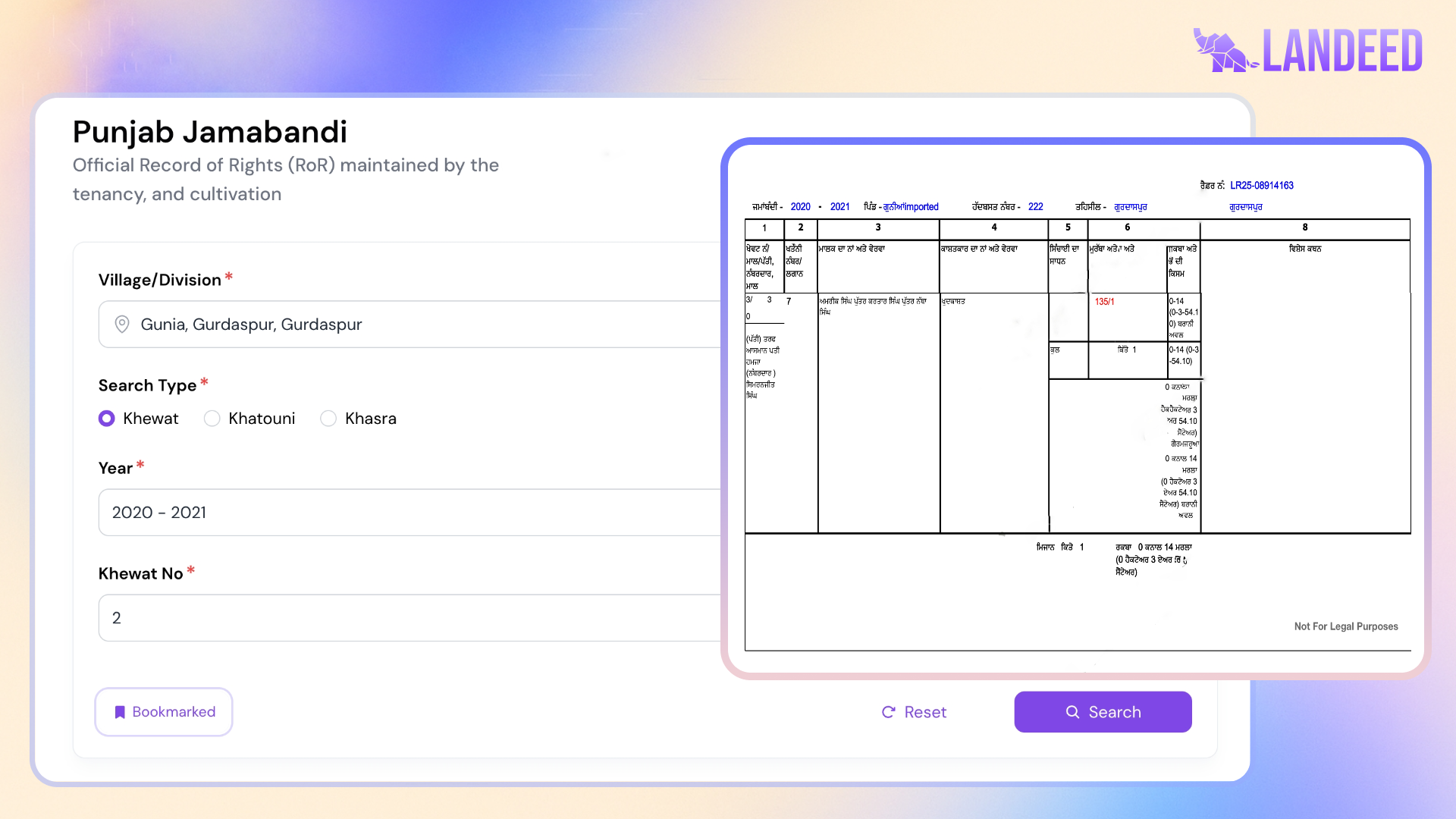Click the Gurdaspur tehsil link

pyautogui.click(x=1131, y=206)
